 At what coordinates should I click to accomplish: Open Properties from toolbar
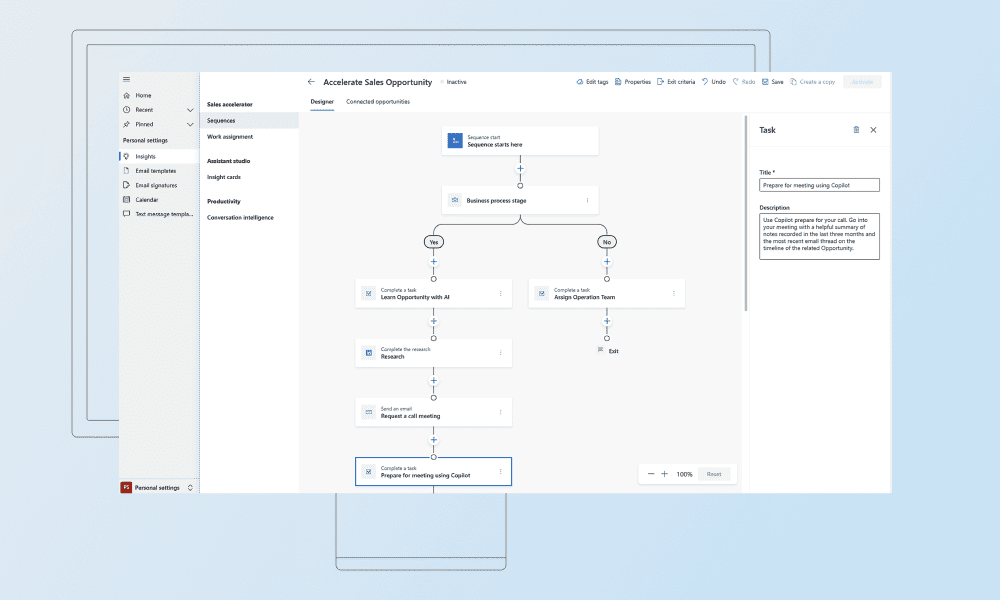pos(633,82)
